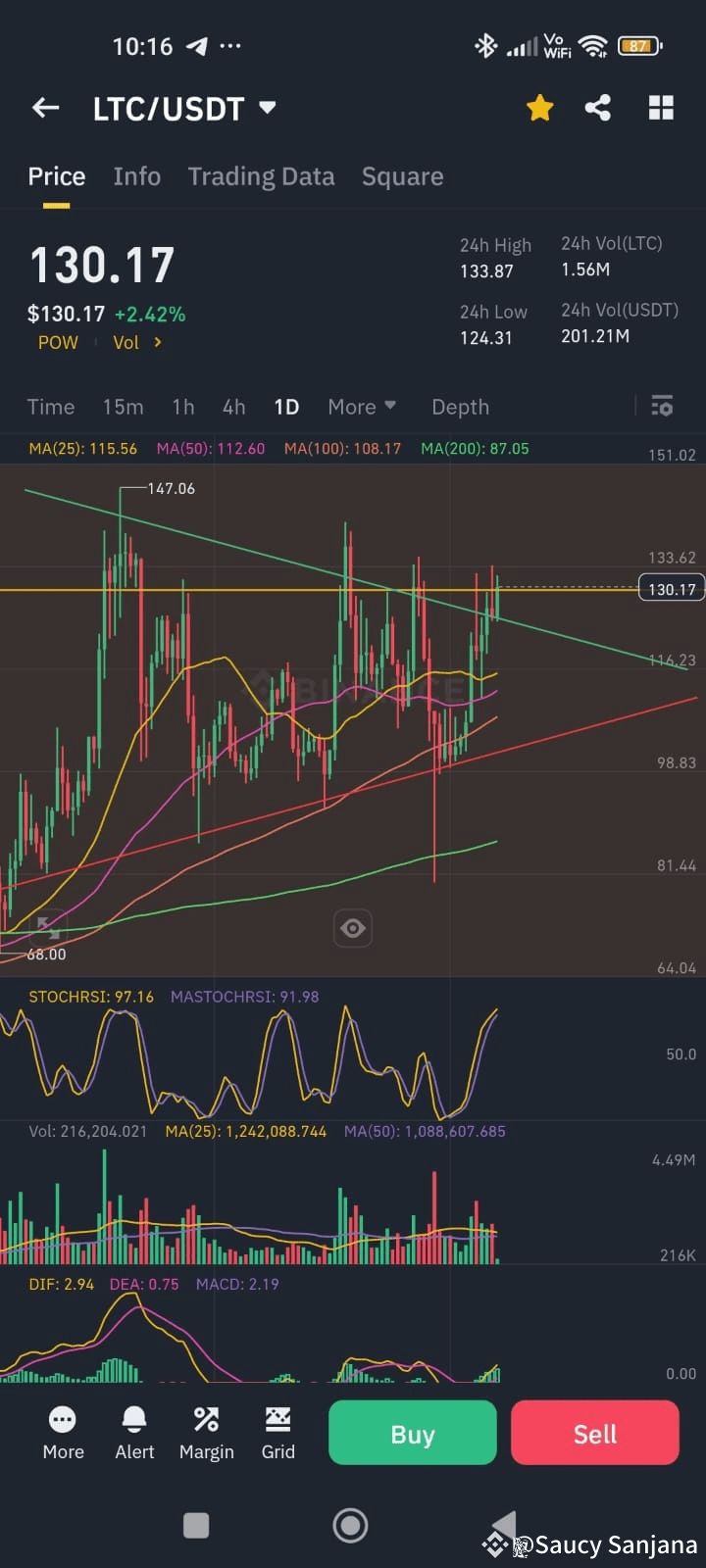706x1568 pixels.
Task: Expand the chevron next to Vol
Action: pos(157,342)
